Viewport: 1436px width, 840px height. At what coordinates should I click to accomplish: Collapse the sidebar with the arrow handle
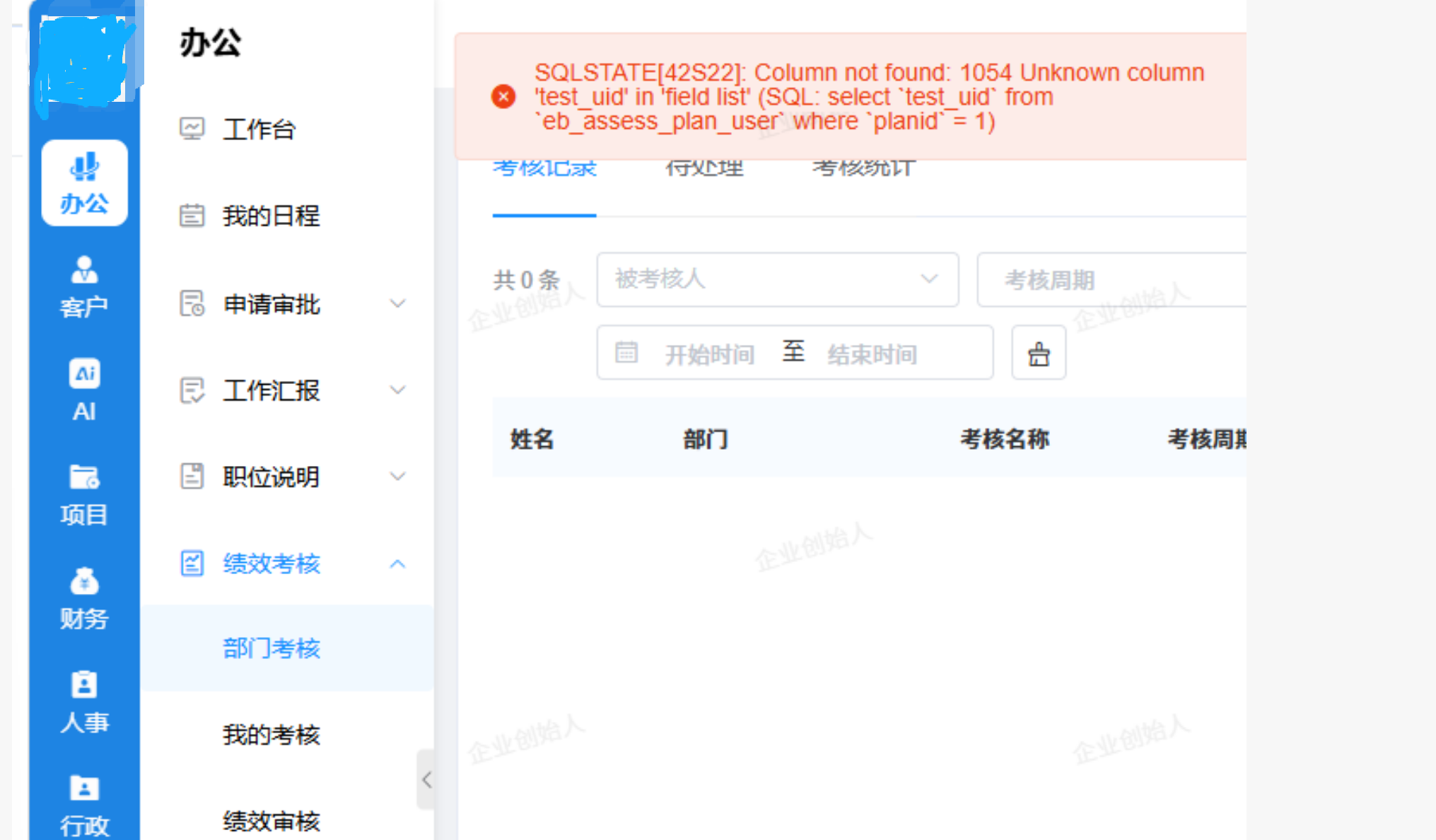coord(426,779)
